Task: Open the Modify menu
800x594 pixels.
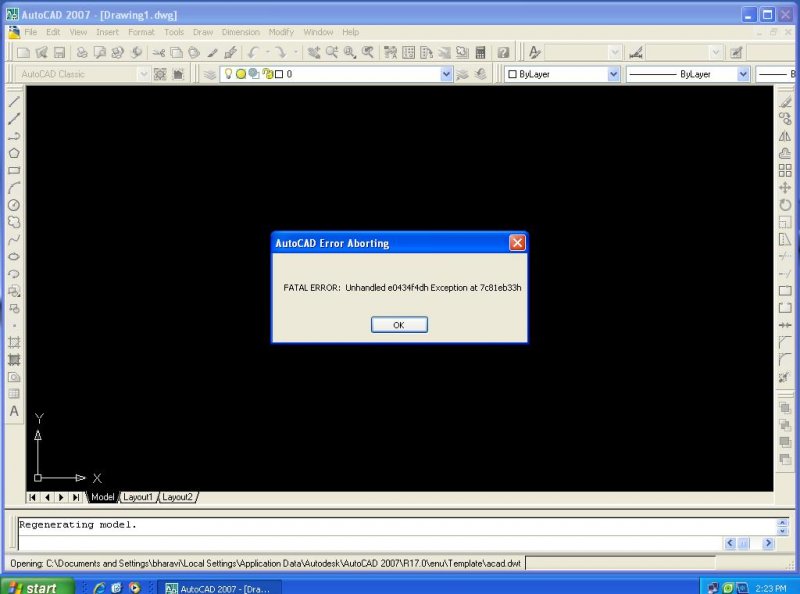Action: pos(281,32)
